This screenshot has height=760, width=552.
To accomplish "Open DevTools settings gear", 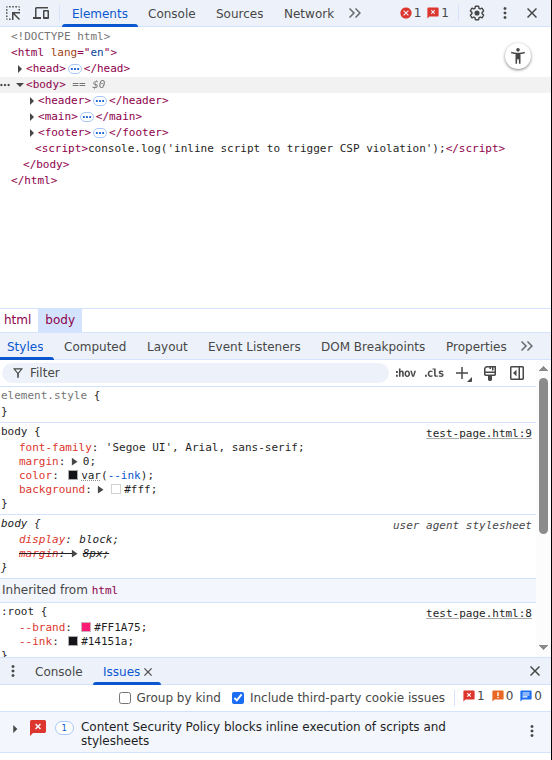I will (x=477, y=13).
